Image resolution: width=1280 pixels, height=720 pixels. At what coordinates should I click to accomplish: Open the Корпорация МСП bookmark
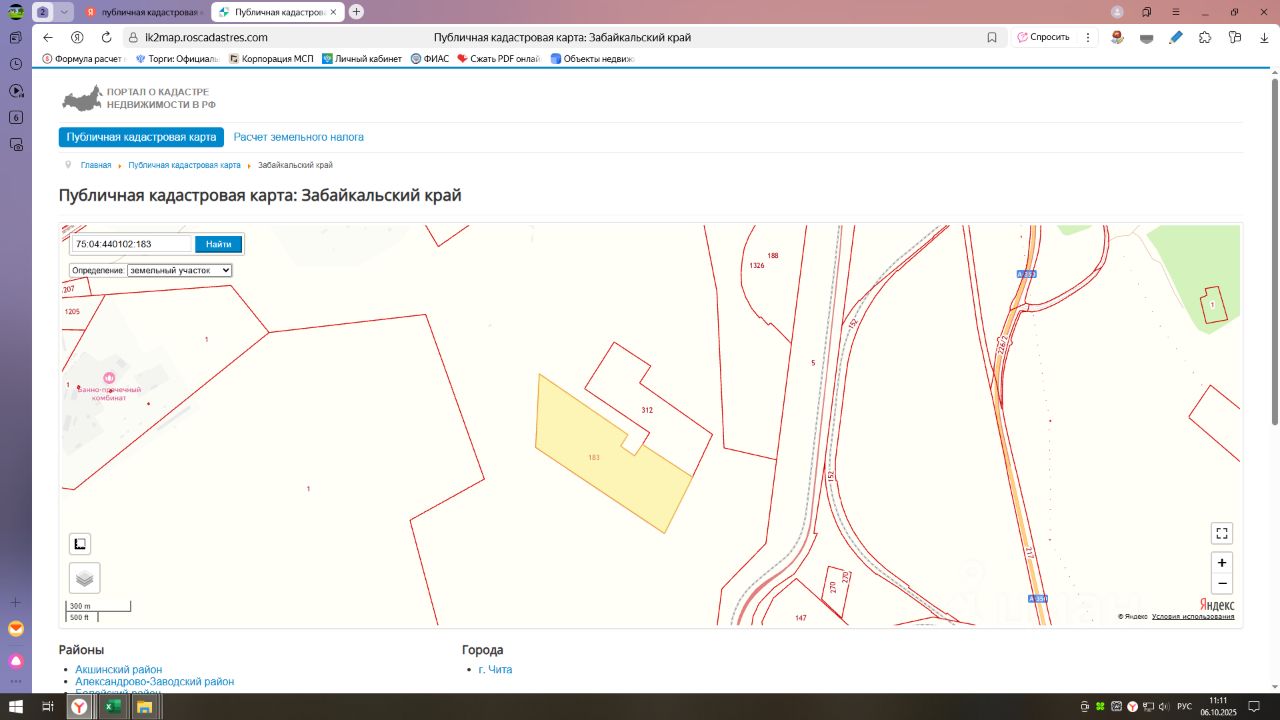point(271,59)
